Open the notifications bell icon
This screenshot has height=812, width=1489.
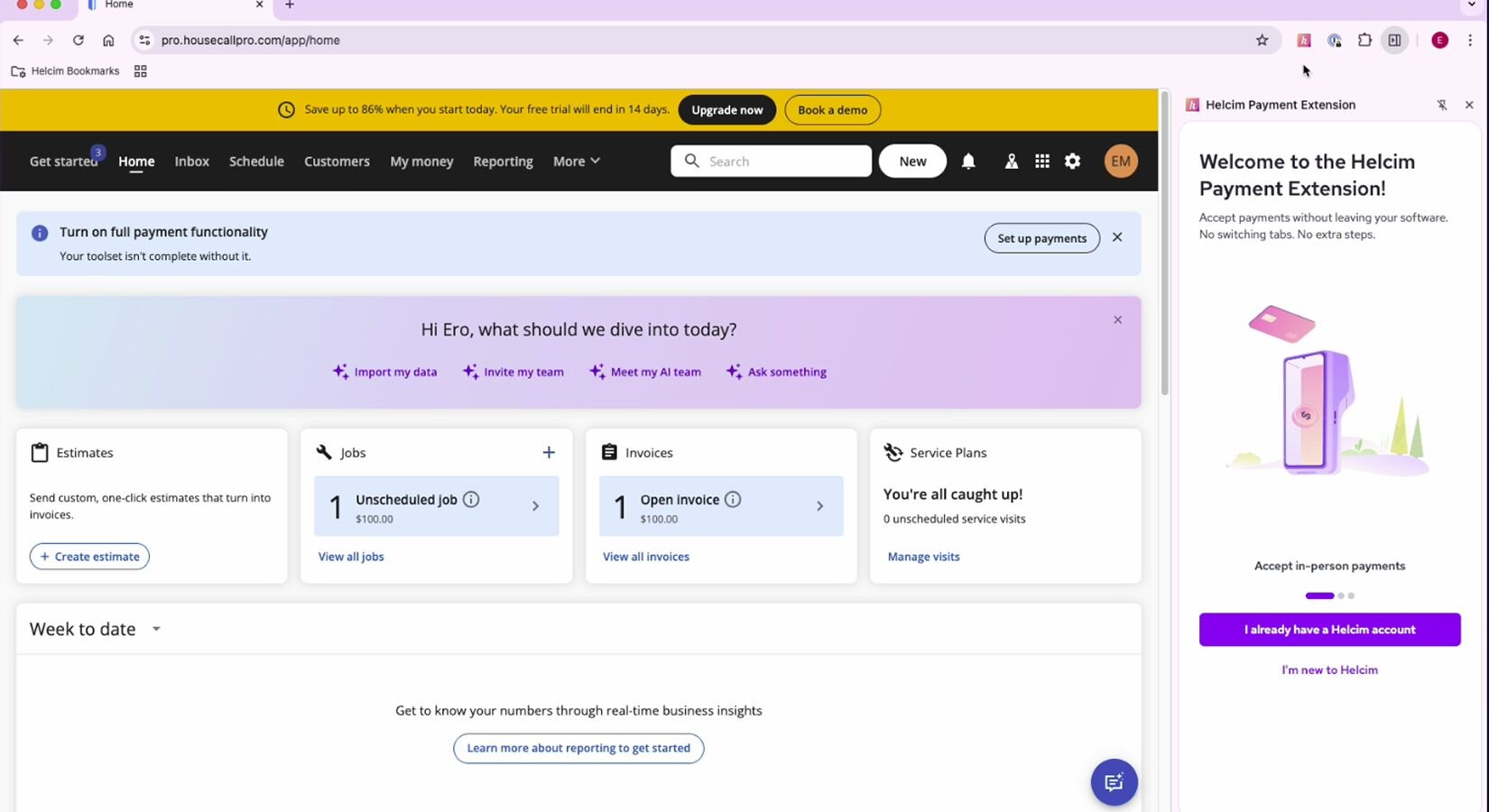[968, 161]
